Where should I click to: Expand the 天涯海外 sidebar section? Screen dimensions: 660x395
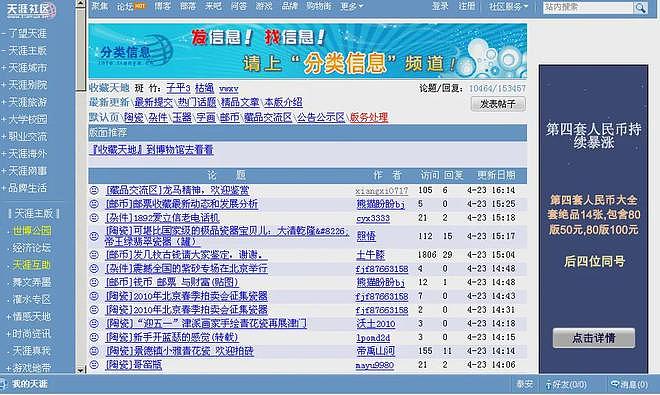pos(3,154)
